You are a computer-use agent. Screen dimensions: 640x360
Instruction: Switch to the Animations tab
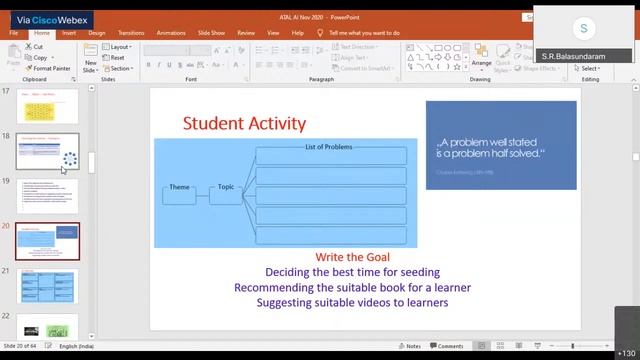click(171, 33)
